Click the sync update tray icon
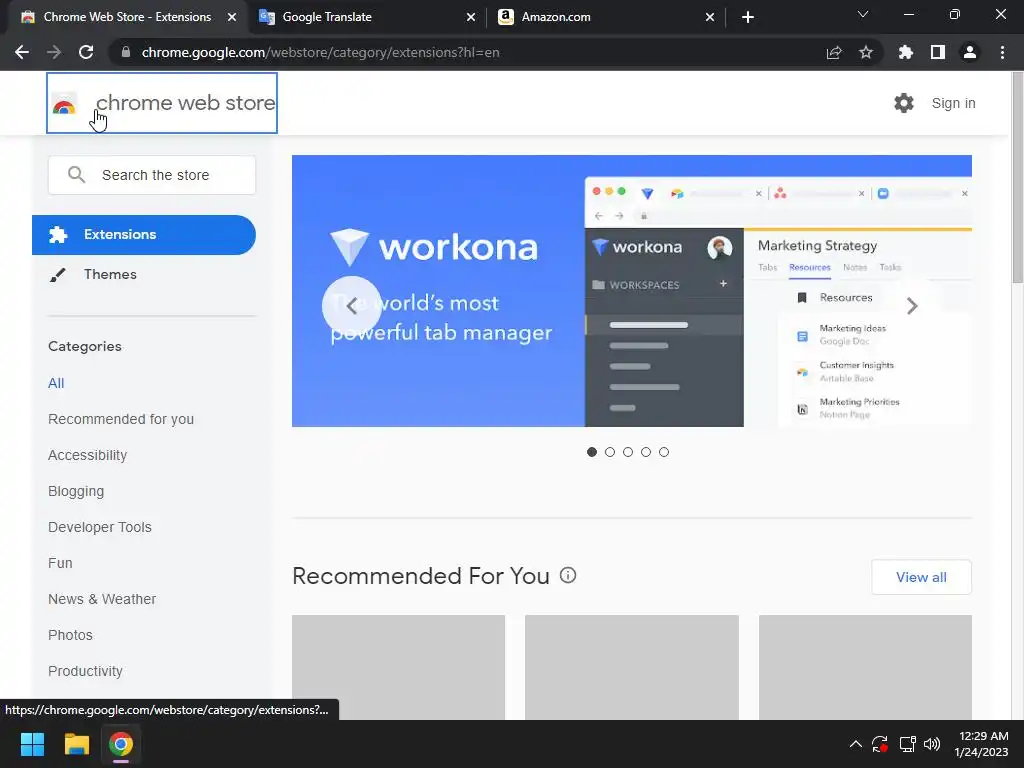The image size is (1024, 768). click(x=880, y=744)
